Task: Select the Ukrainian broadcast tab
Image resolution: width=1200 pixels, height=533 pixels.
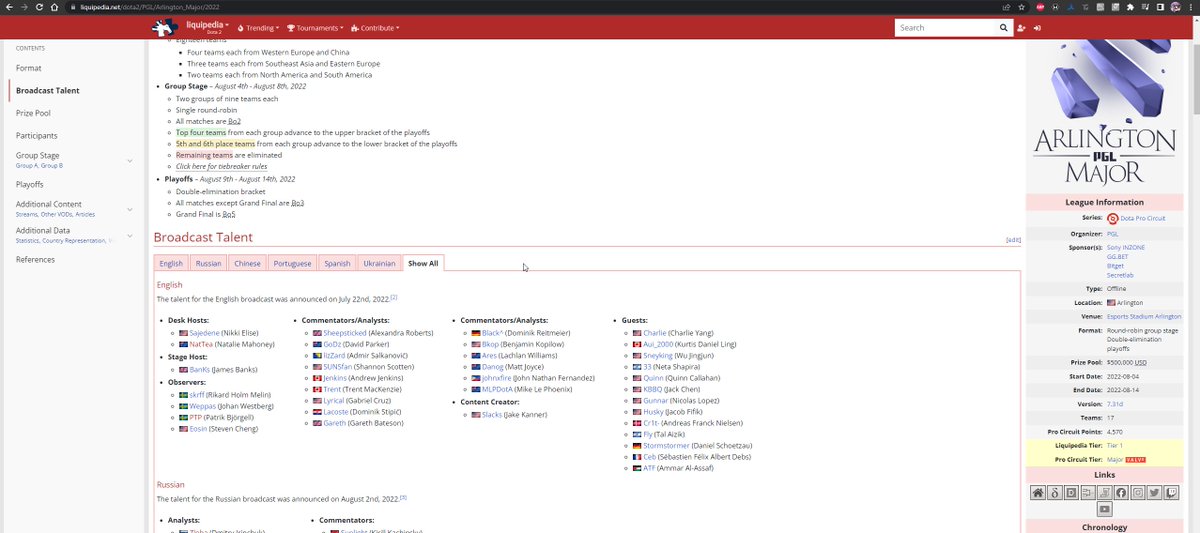Action: (x=379, y=263)
